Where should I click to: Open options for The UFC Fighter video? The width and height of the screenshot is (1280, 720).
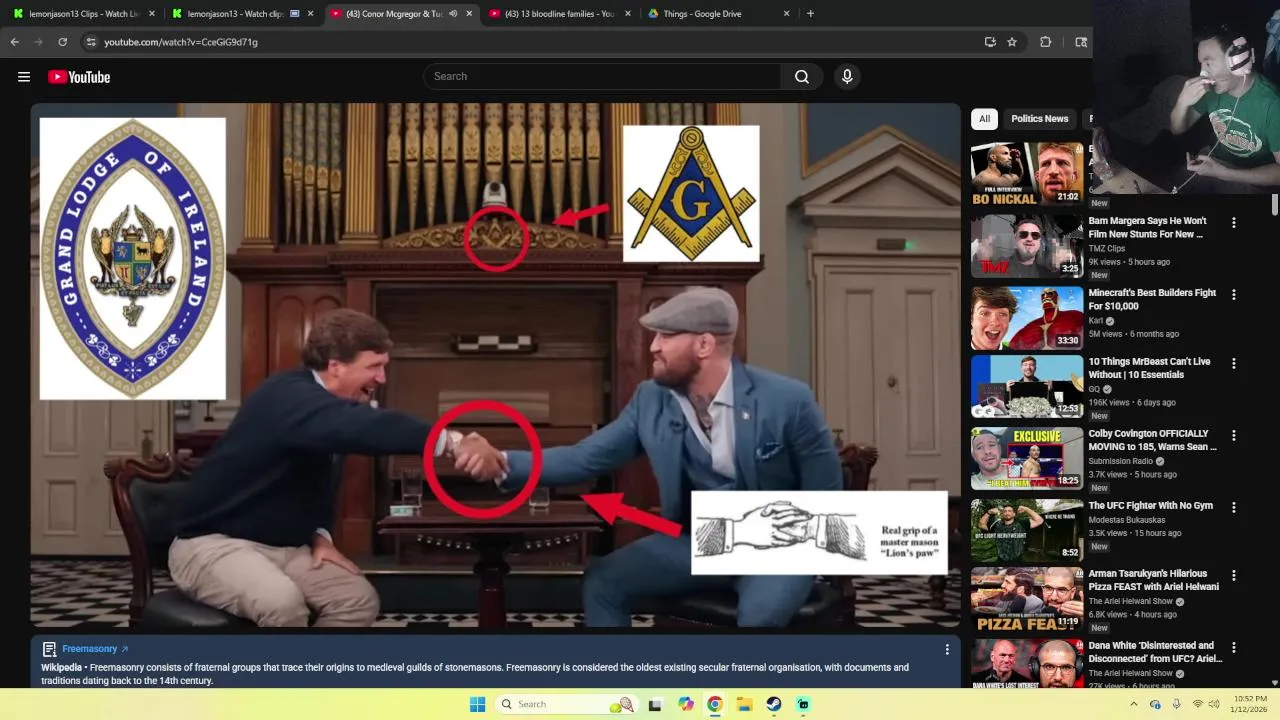click(x=1234, y=507)
